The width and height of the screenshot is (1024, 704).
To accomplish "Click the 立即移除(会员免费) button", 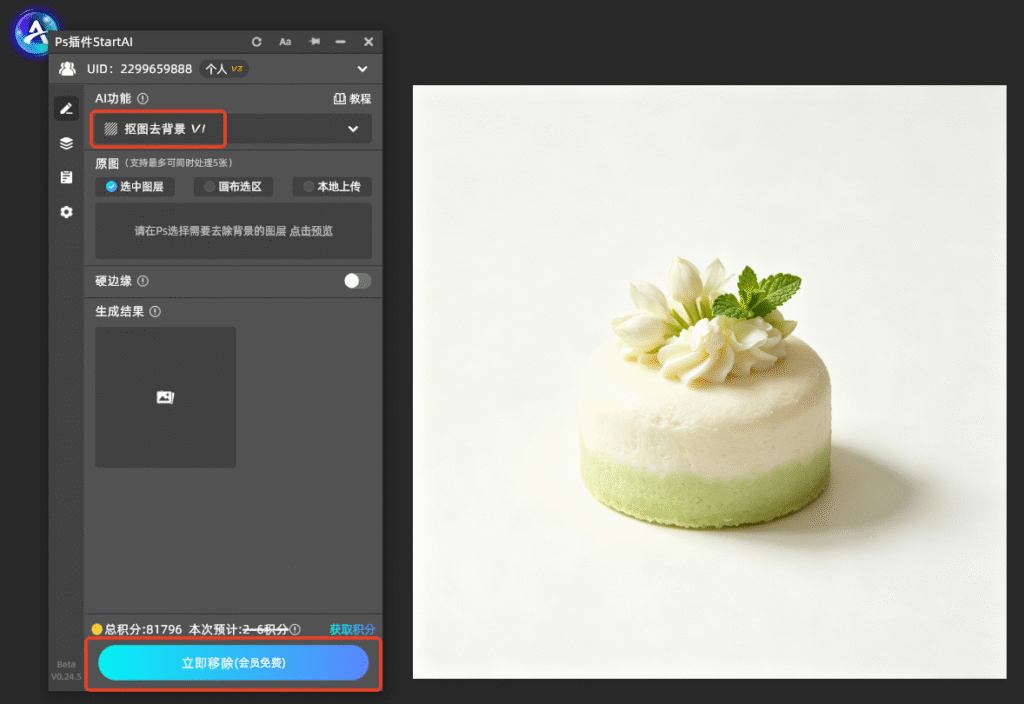I will (233, 663).
